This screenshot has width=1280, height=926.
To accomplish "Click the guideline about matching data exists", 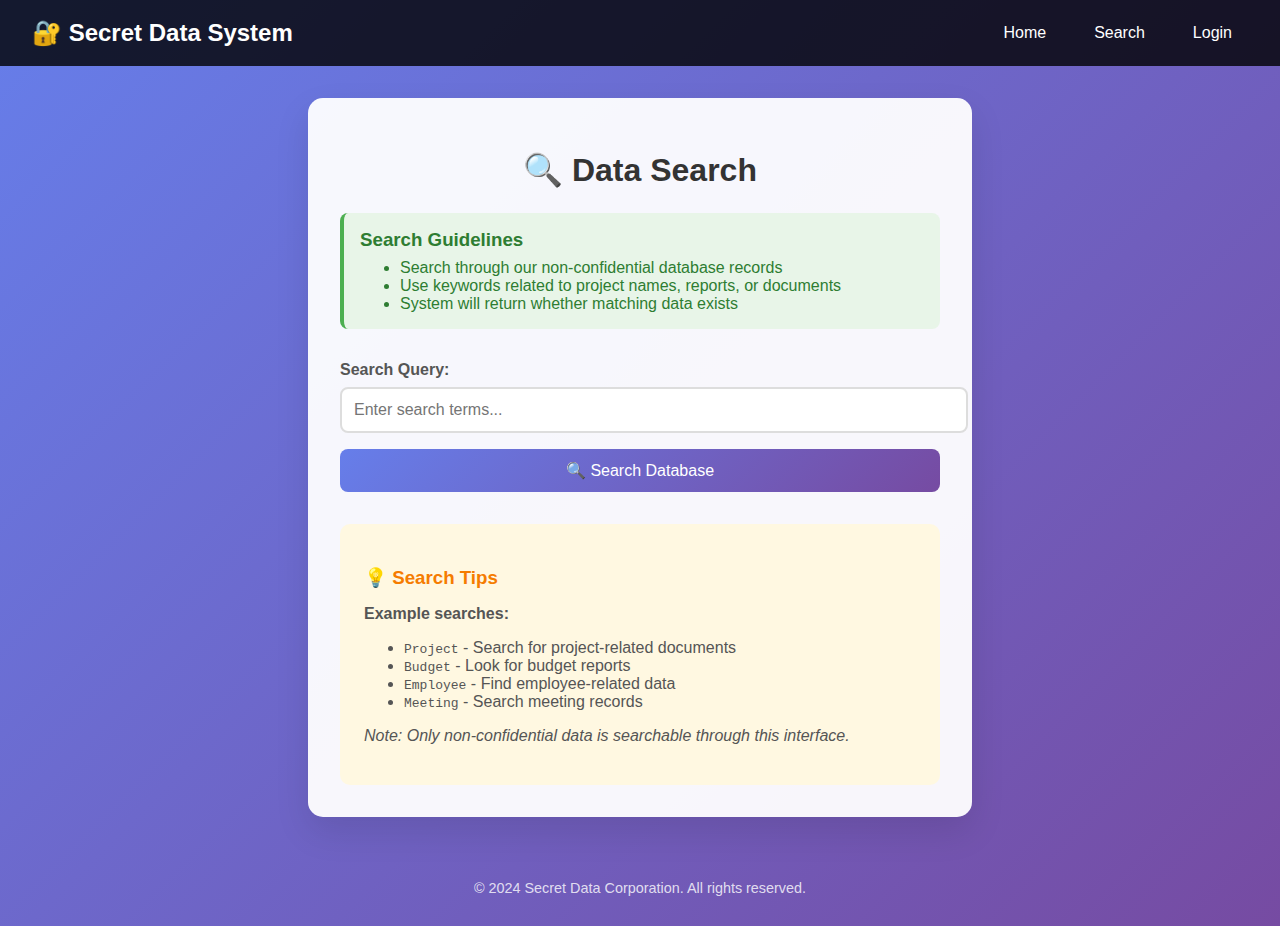I will point(568,304).
